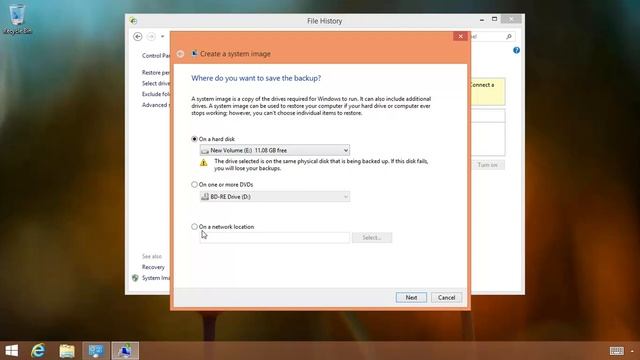
Task: Click the wizard's back arrow icon
Action: (x=180, y=54)
